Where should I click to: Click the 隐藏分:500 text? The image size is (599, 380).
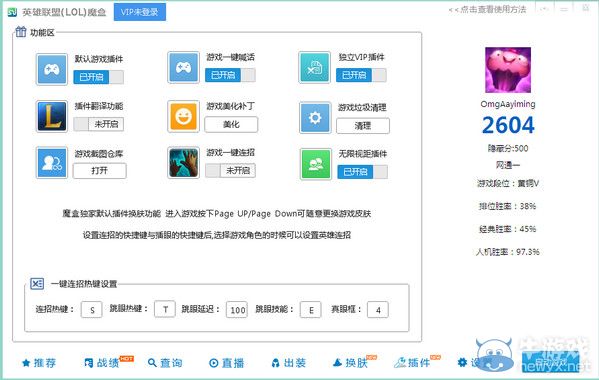[508, 148]
